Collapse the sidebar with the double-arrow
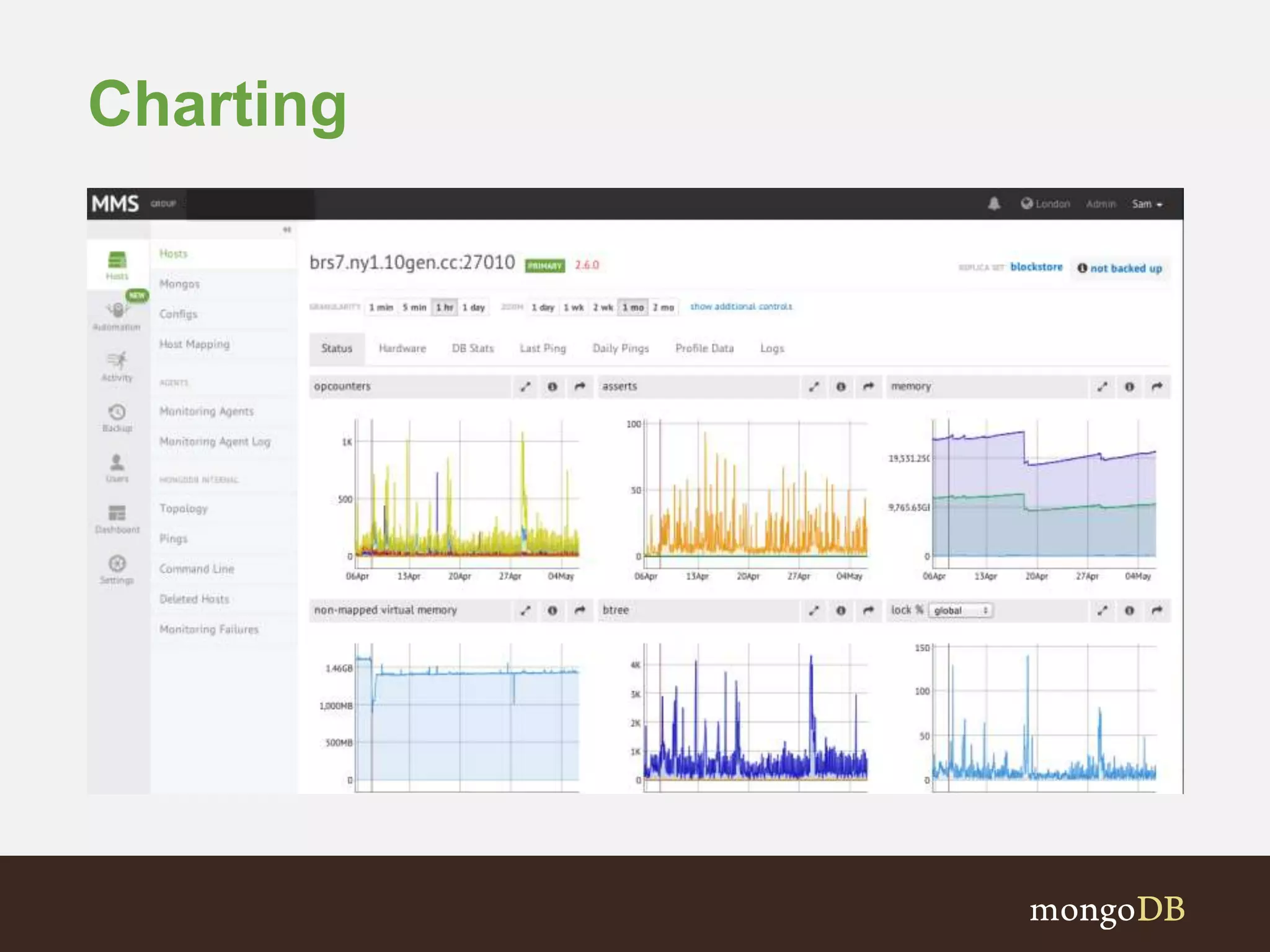The image size is (1270, 952). coord(286,230)
